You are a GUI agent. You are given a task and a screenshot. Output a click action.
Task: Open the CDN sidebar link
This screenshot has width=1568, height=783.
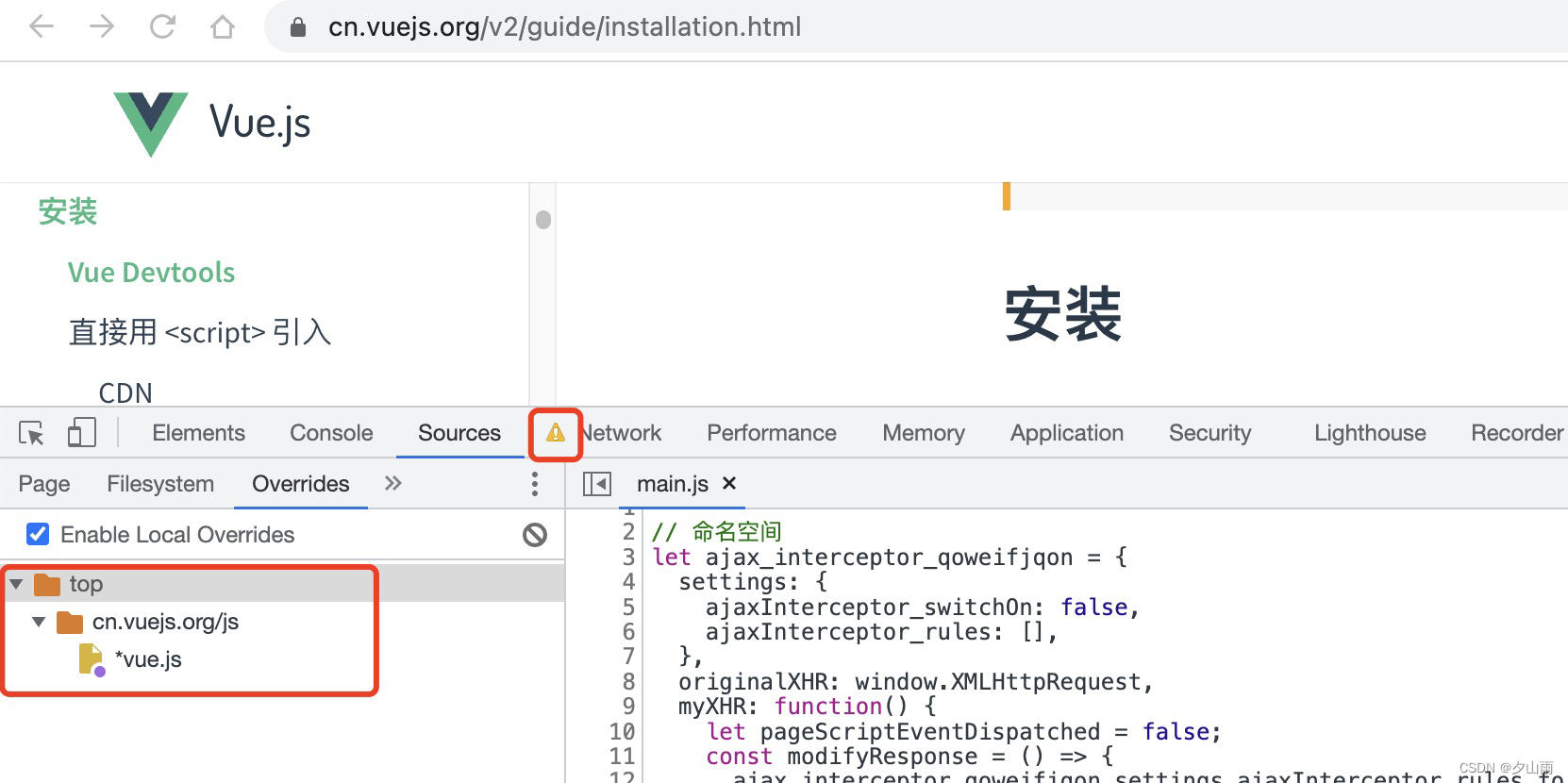[x=125, y=392]
